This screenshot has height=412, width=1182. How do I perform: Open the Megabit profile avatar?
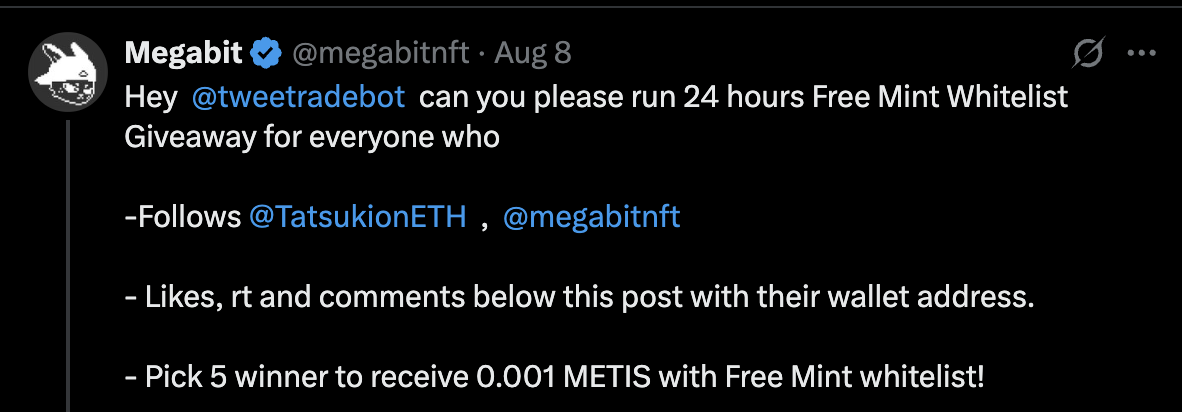[68, 72]
